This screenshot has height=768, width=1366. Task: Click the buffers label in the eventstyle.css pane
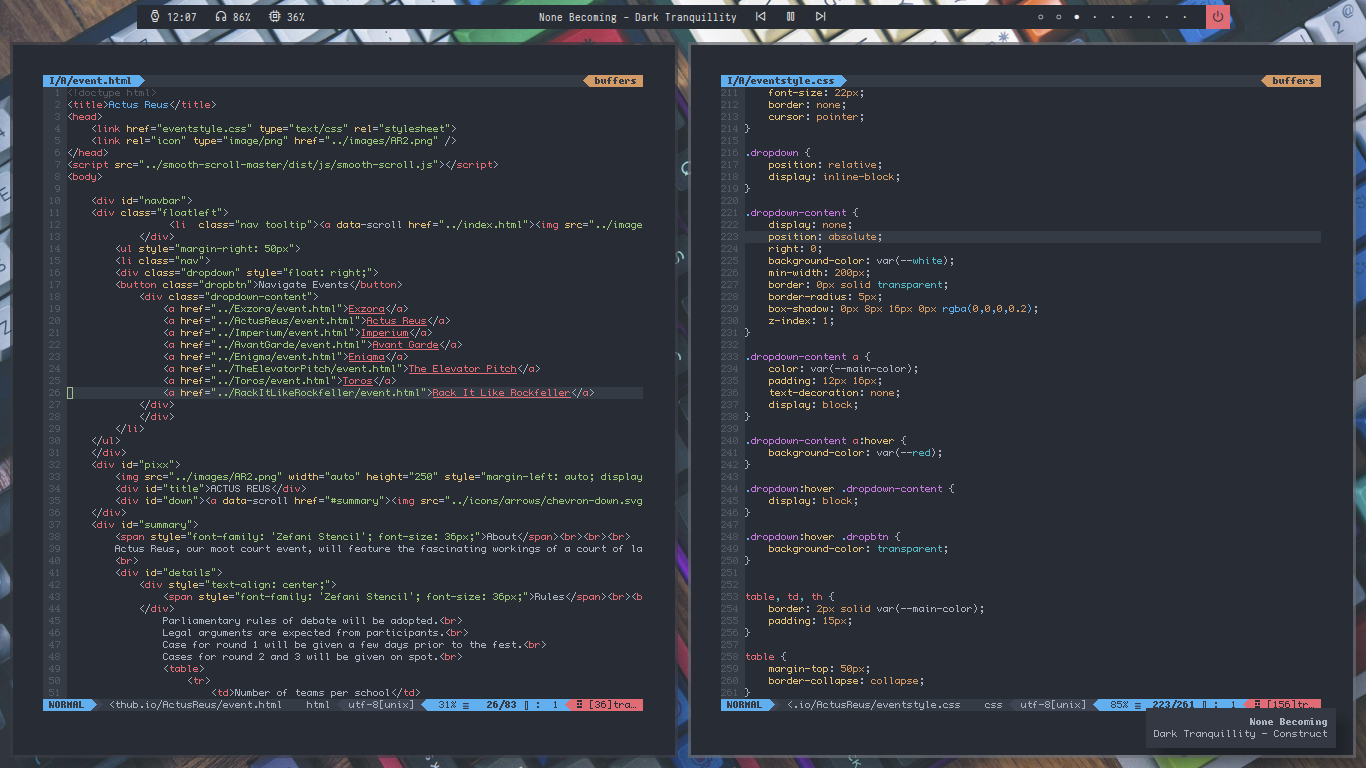tap(1293, 81)
